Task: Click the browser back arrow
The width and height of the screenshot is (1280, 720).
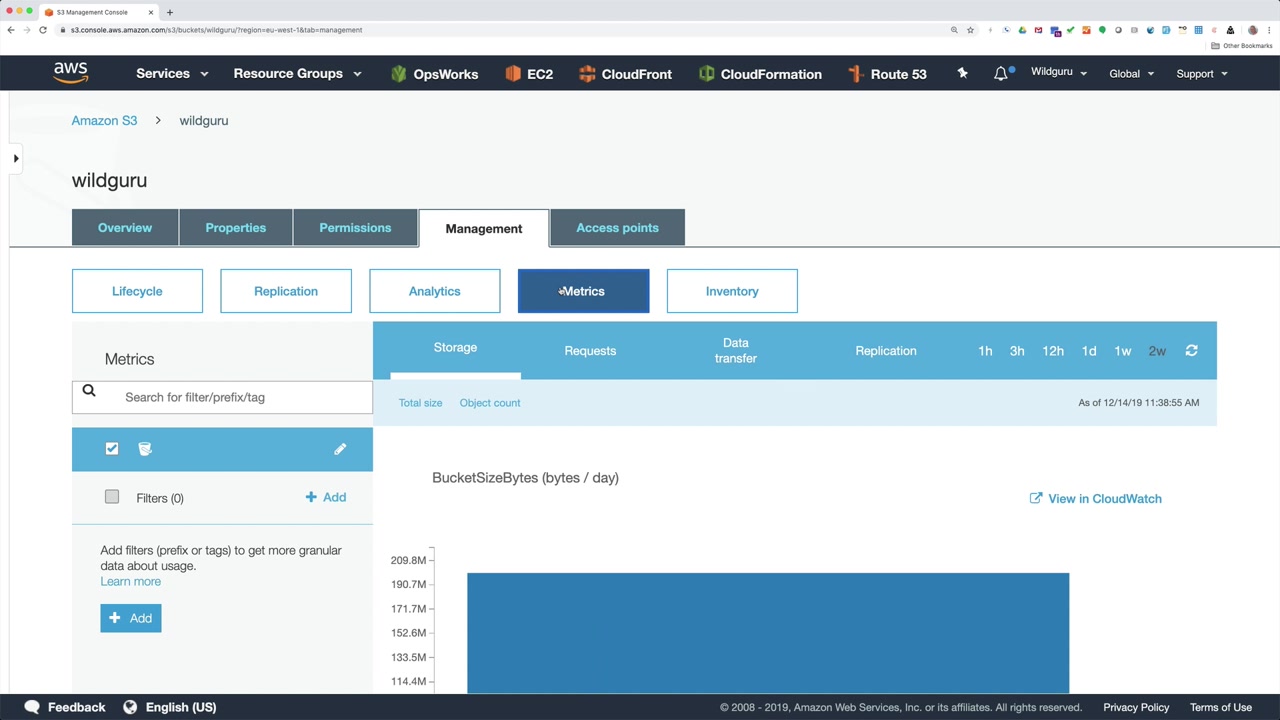Action: pyautogui.click(x=11, y=30)
